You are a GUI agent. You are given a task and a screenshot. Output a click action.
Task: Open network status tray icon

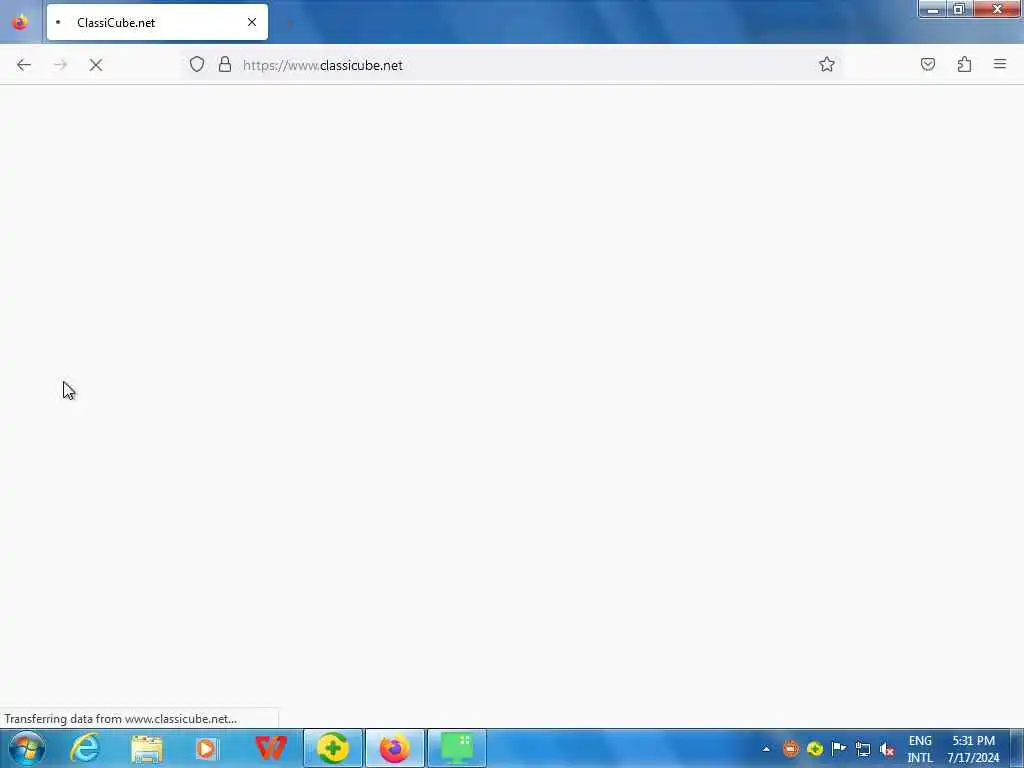click(863, 749)
